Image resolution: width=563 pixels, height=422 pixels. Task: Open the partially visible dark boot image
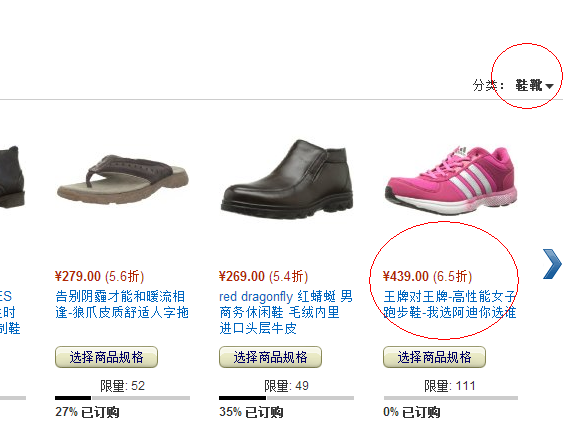tap(12, 177)
